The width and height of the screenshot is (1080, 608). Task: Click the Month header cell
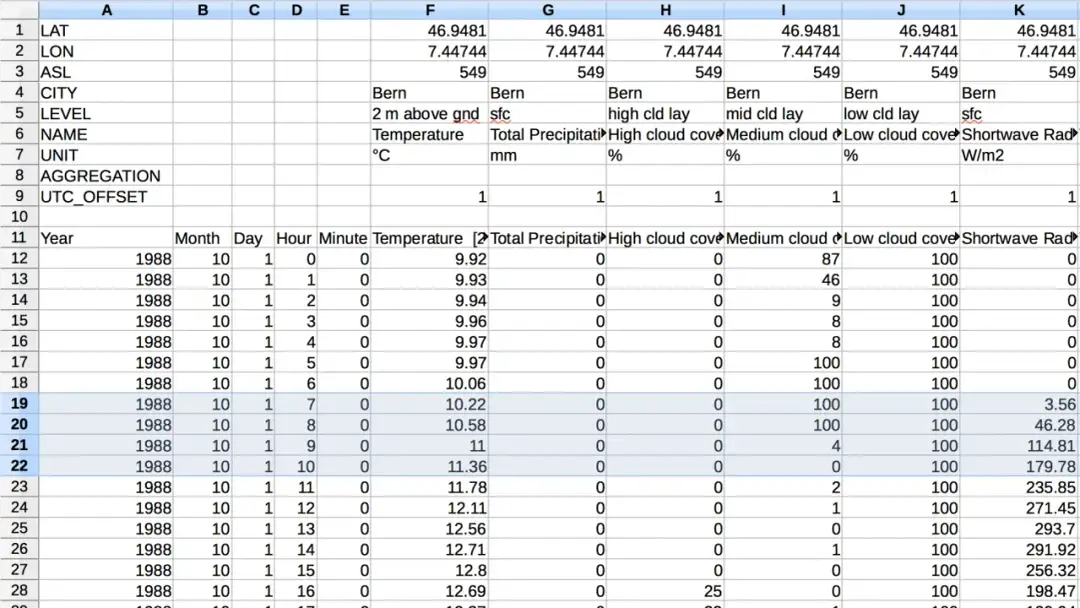(x=202, y=238)
